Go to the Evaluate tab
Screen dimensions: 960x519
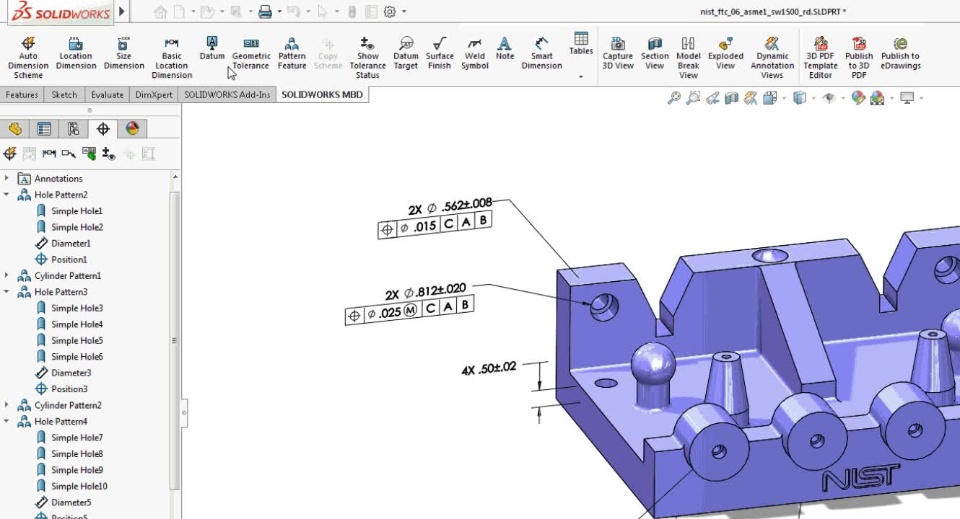click(x=107, y=95)
